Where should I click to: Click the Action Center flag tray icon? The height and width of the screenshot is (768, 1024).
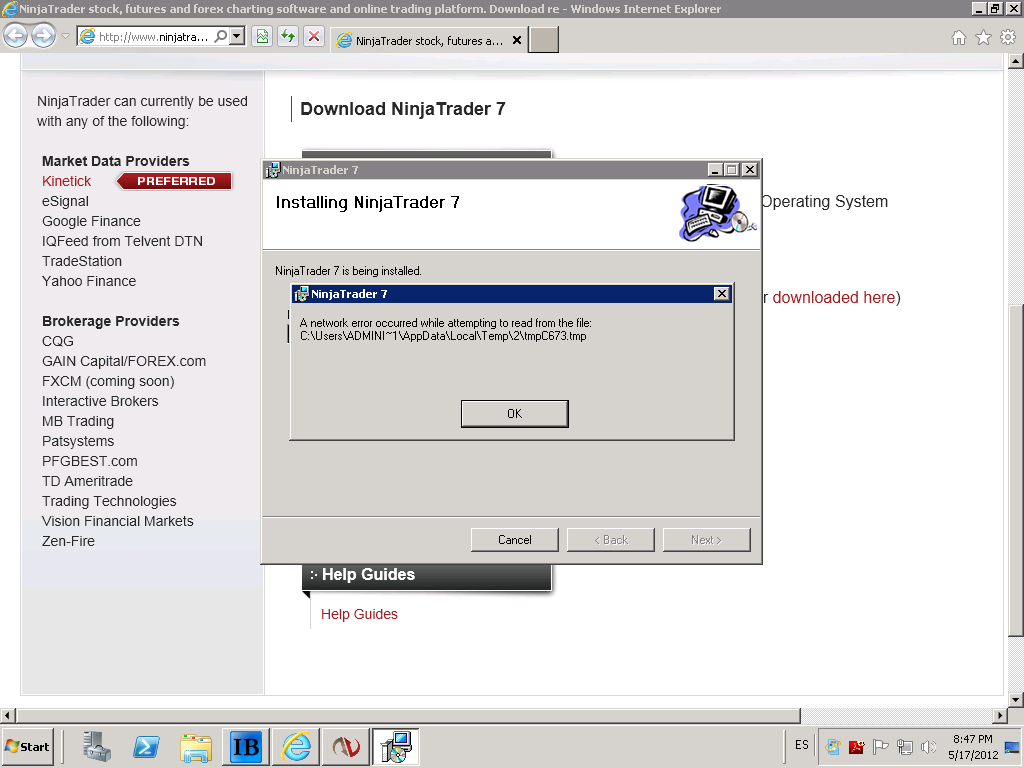point(880,747)
